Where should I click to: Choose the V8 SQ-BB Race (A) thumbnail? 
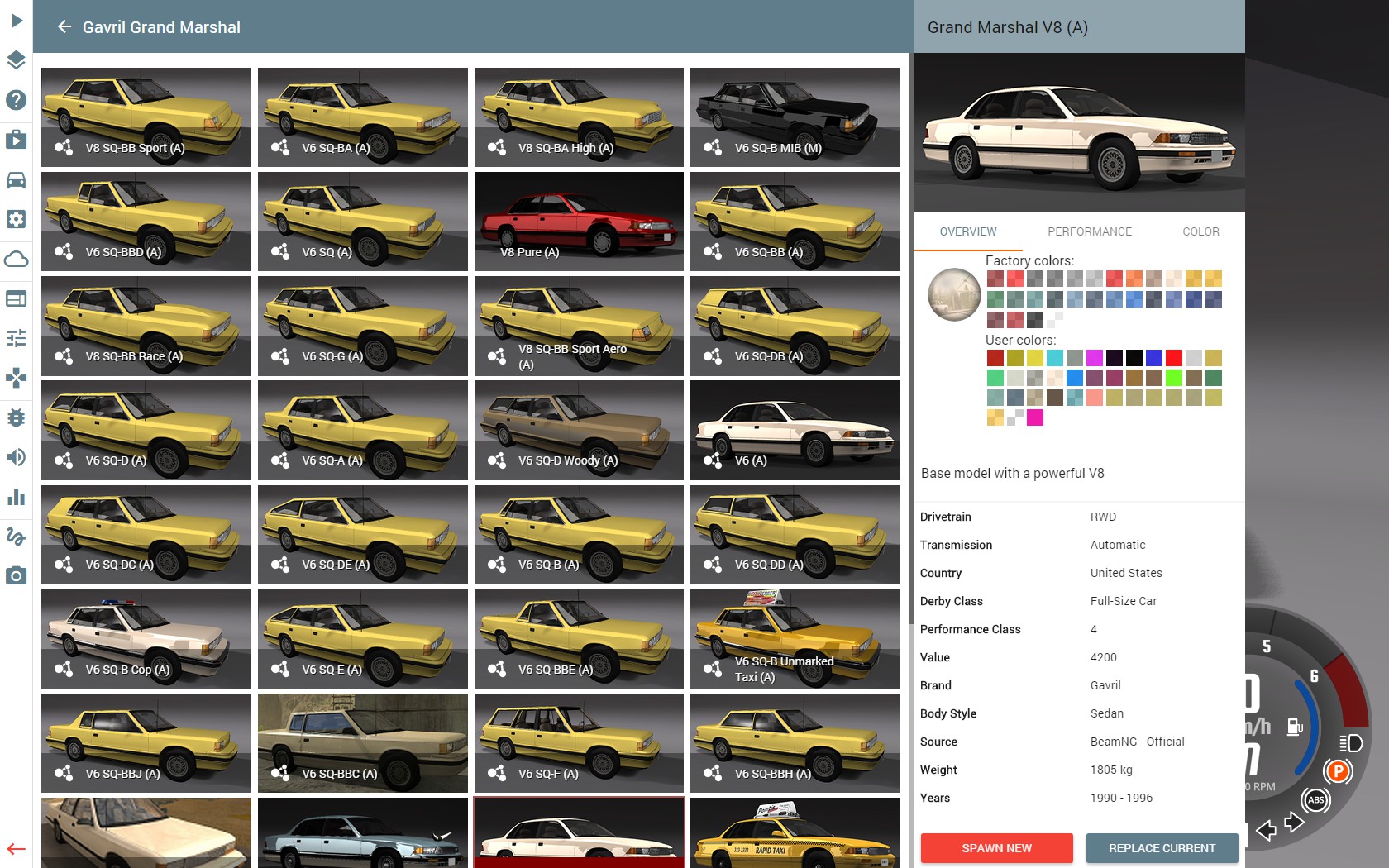146,326
